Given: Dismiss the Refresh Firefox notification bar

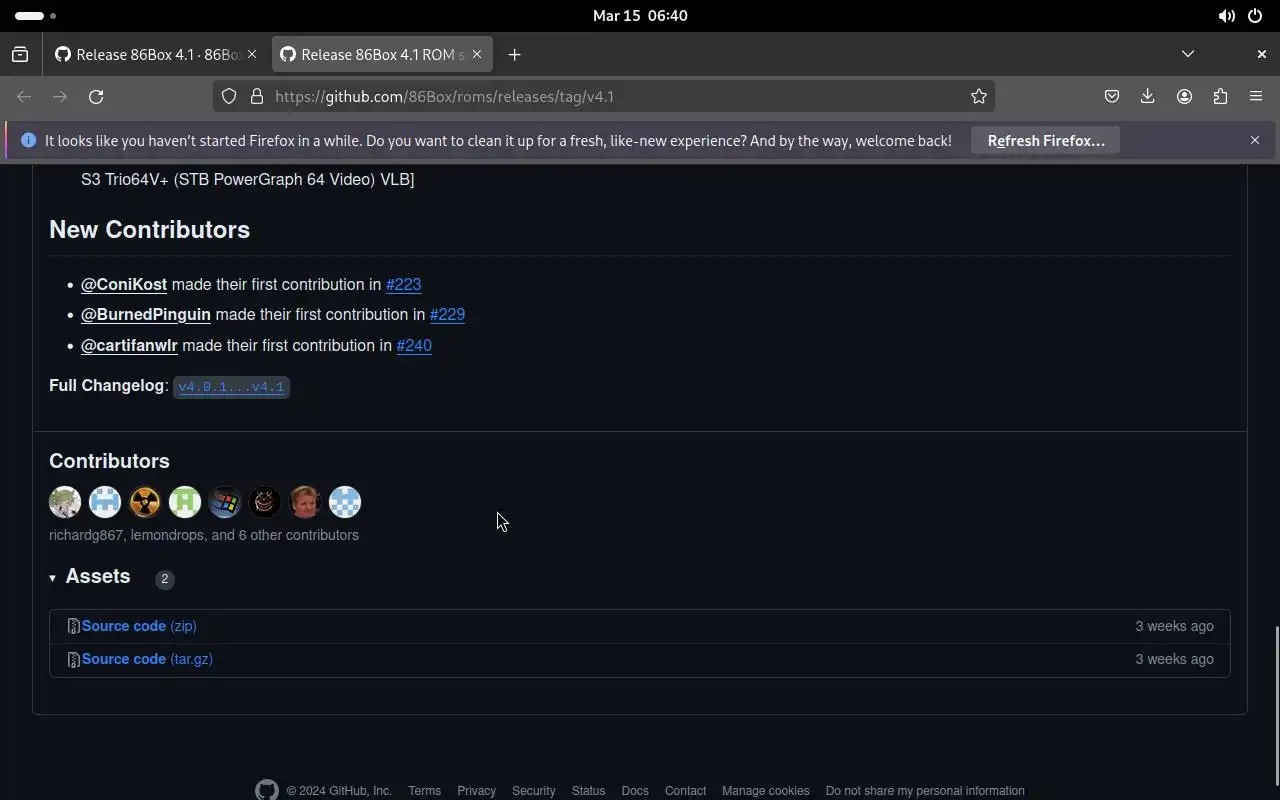Looking at the screenshot, I should (x=1255, y=141).
